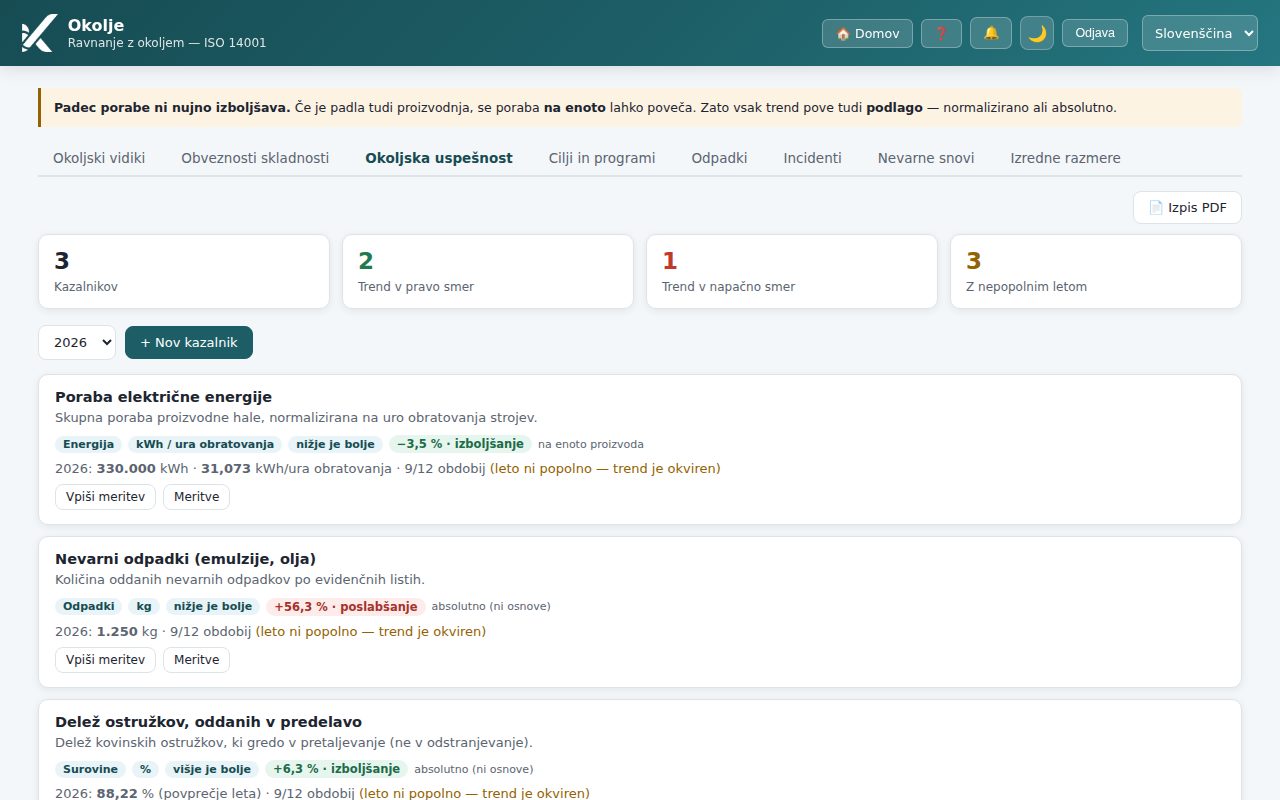Click the Z nepopolnim letom card
This screenshot has height=800, width=1280.
1096,272
